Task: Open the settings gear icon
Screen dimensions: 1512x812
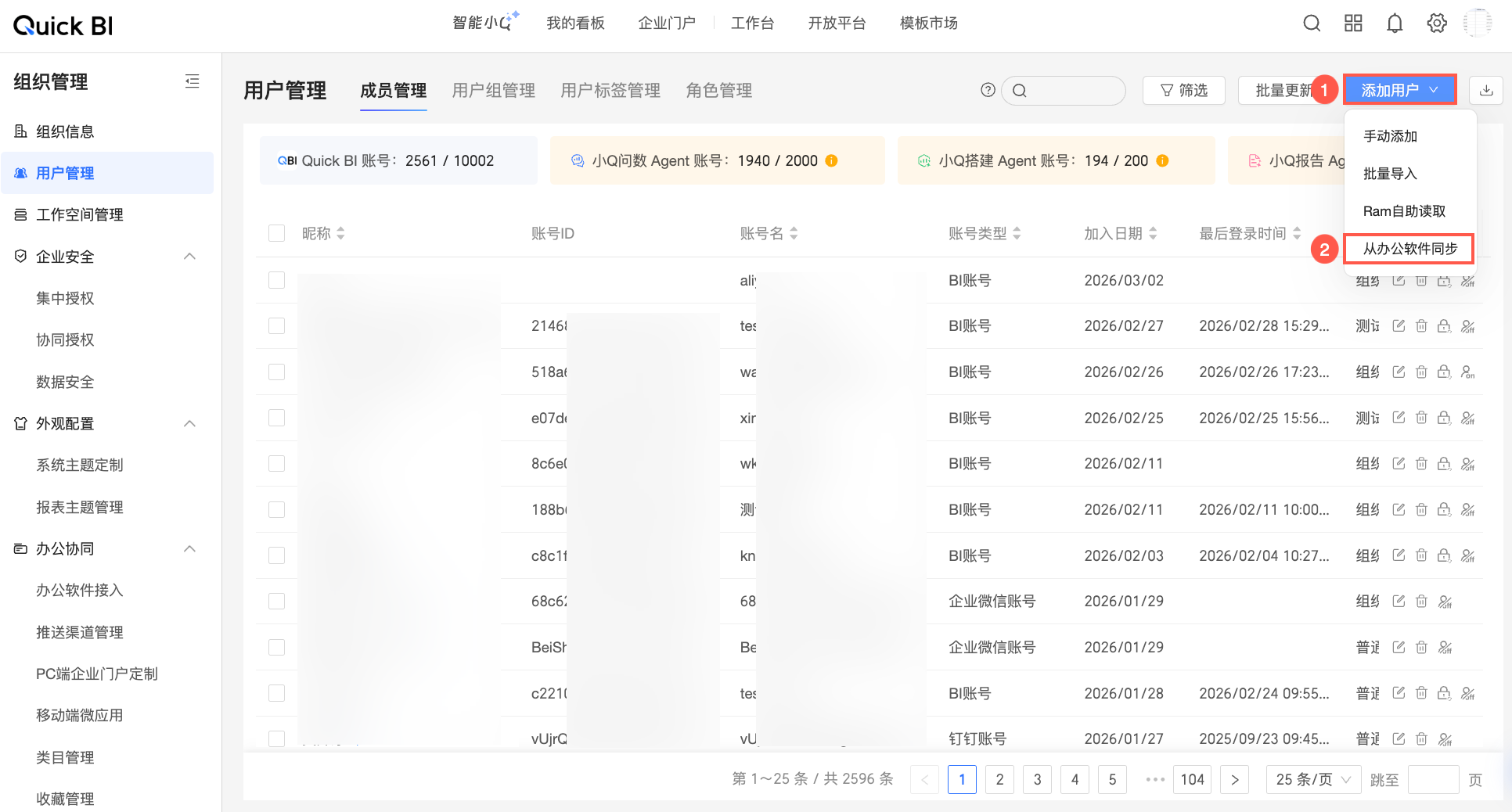Action: 1437,23
